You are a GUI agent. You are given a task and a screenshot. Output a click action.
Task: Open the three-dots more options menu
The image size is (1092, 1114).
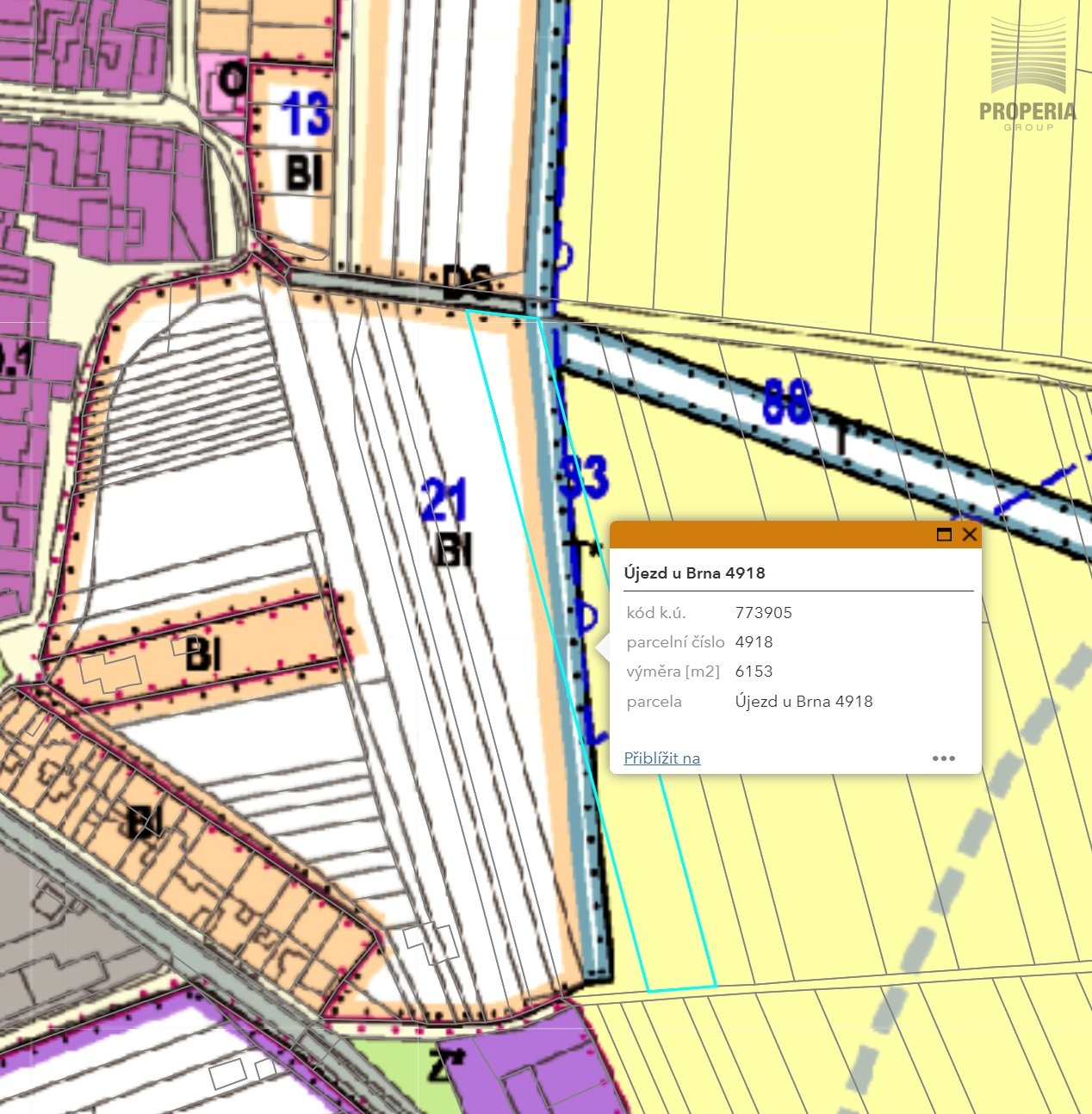[943, 758]
